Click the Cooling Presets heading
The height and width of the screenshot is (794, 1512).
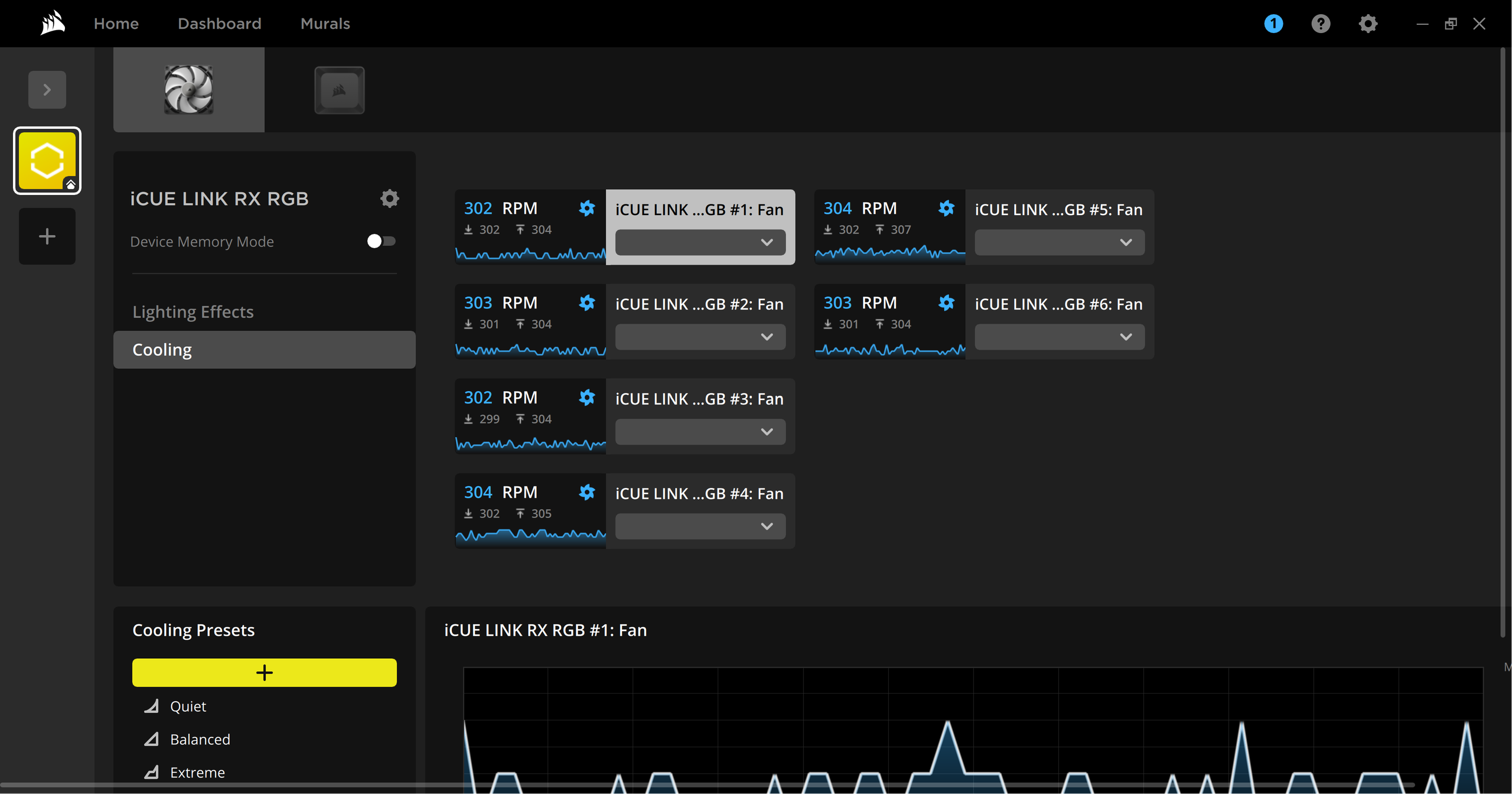tap(194, 630)
